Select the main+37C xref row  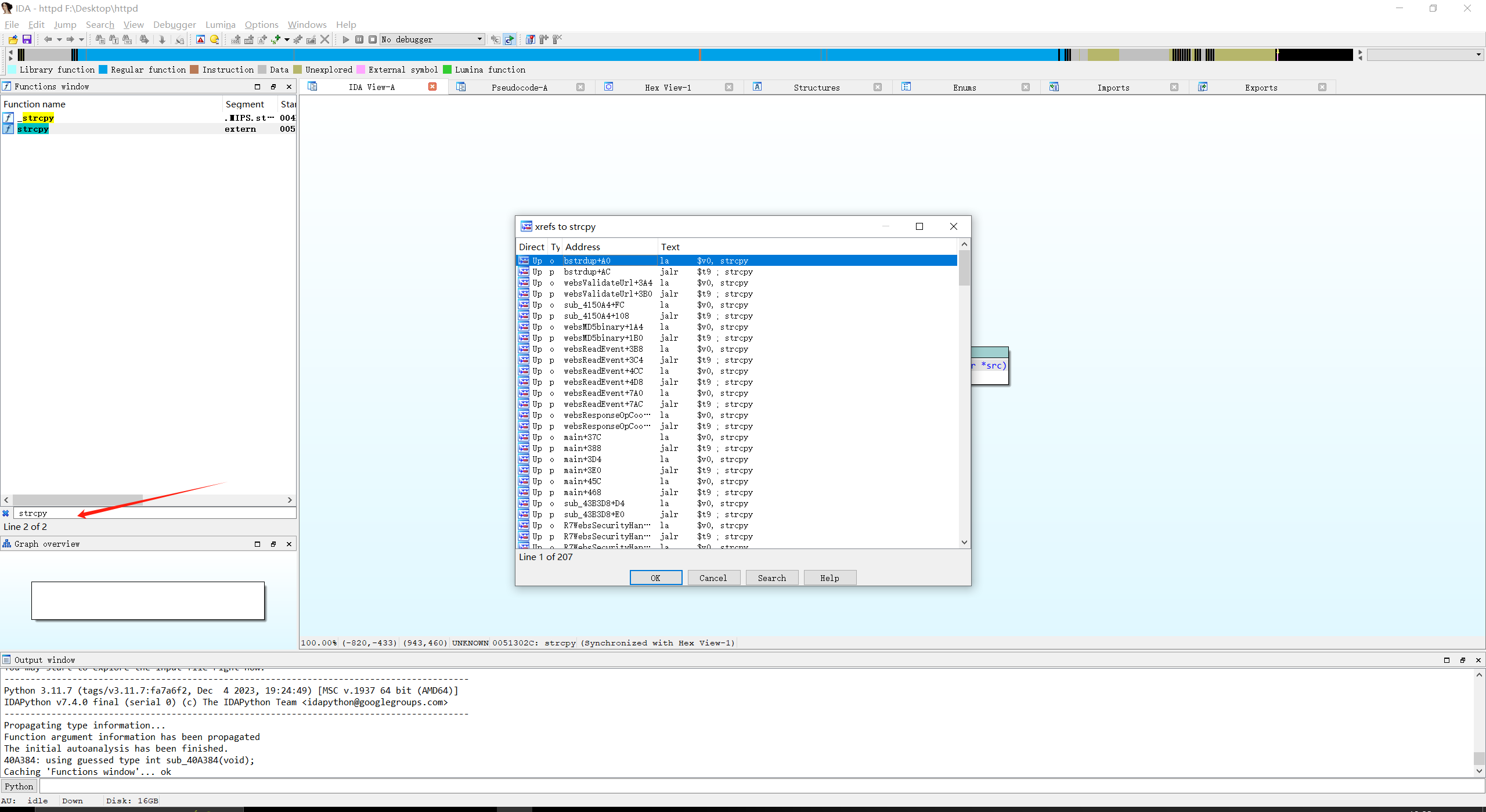(582, 437)
